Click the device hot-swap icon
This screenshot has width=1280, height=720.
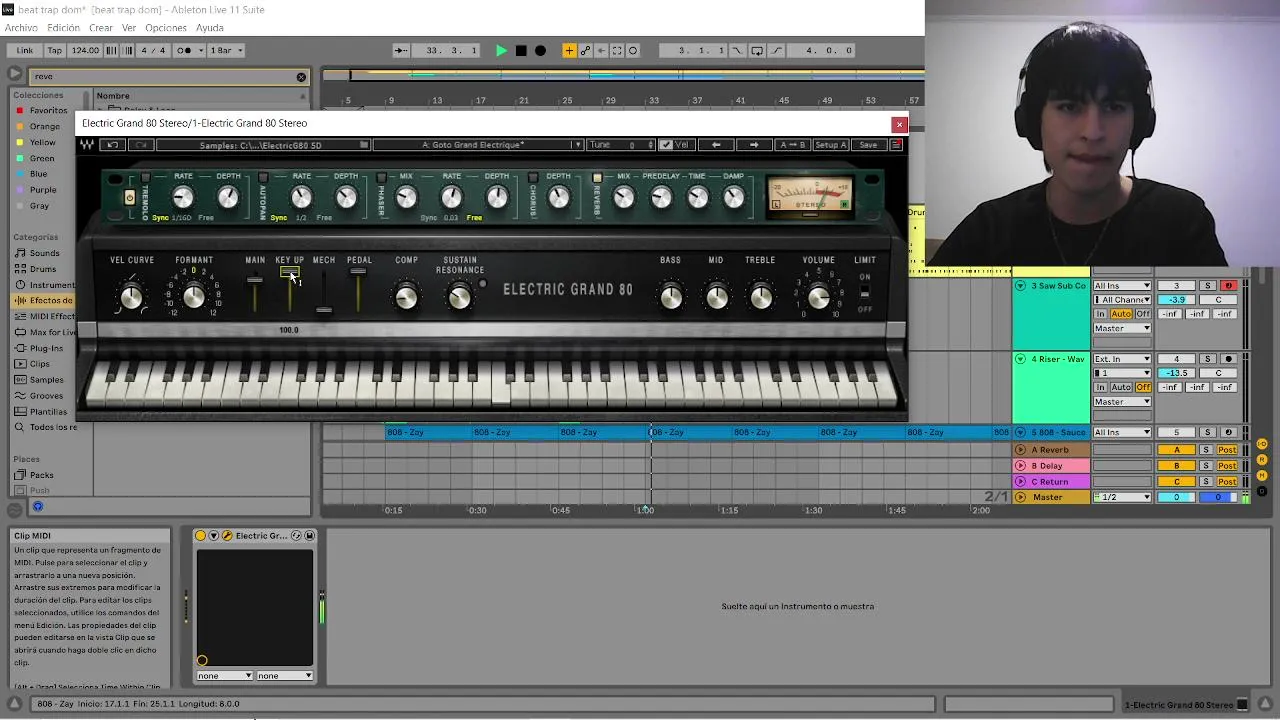click(296, 536)
